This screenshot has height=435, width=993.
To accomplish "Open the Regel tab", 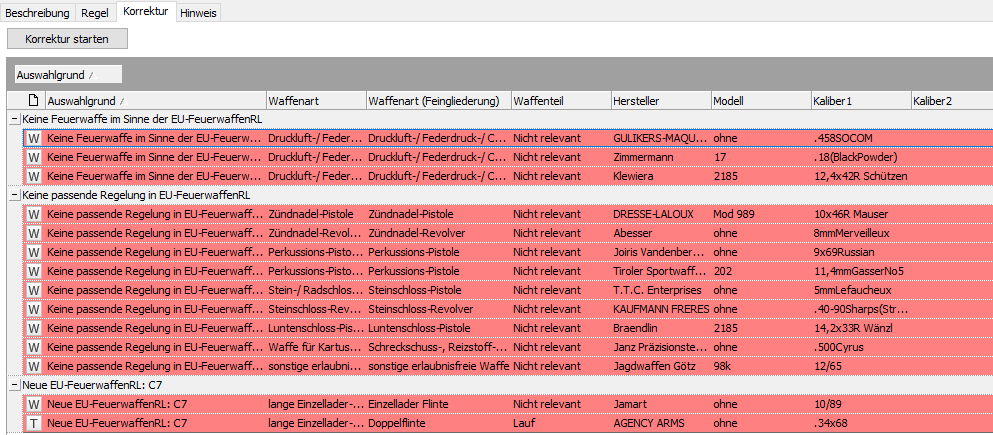I will coord(95,13).
